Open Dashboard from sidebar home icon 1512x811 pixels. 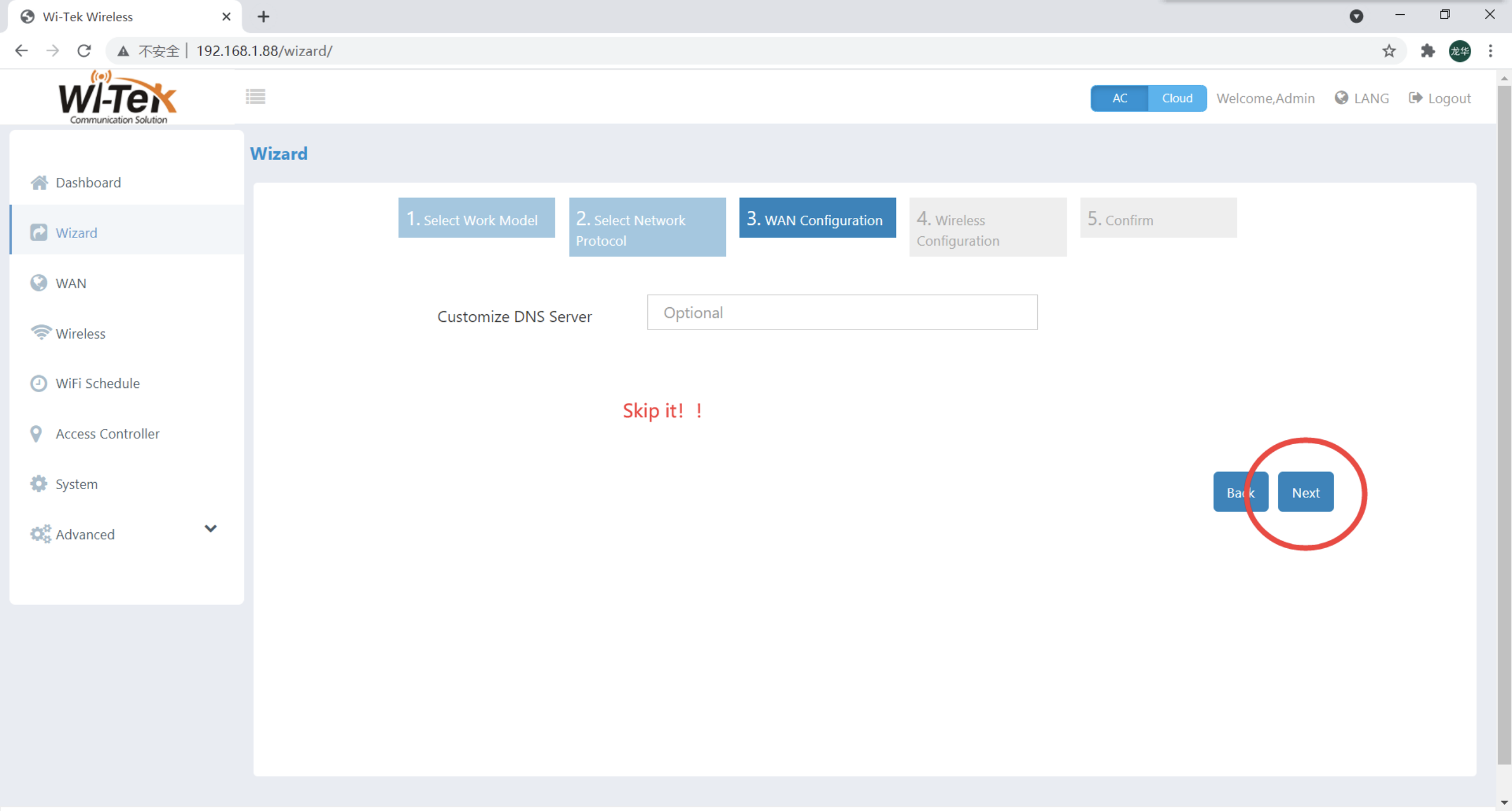39,183
